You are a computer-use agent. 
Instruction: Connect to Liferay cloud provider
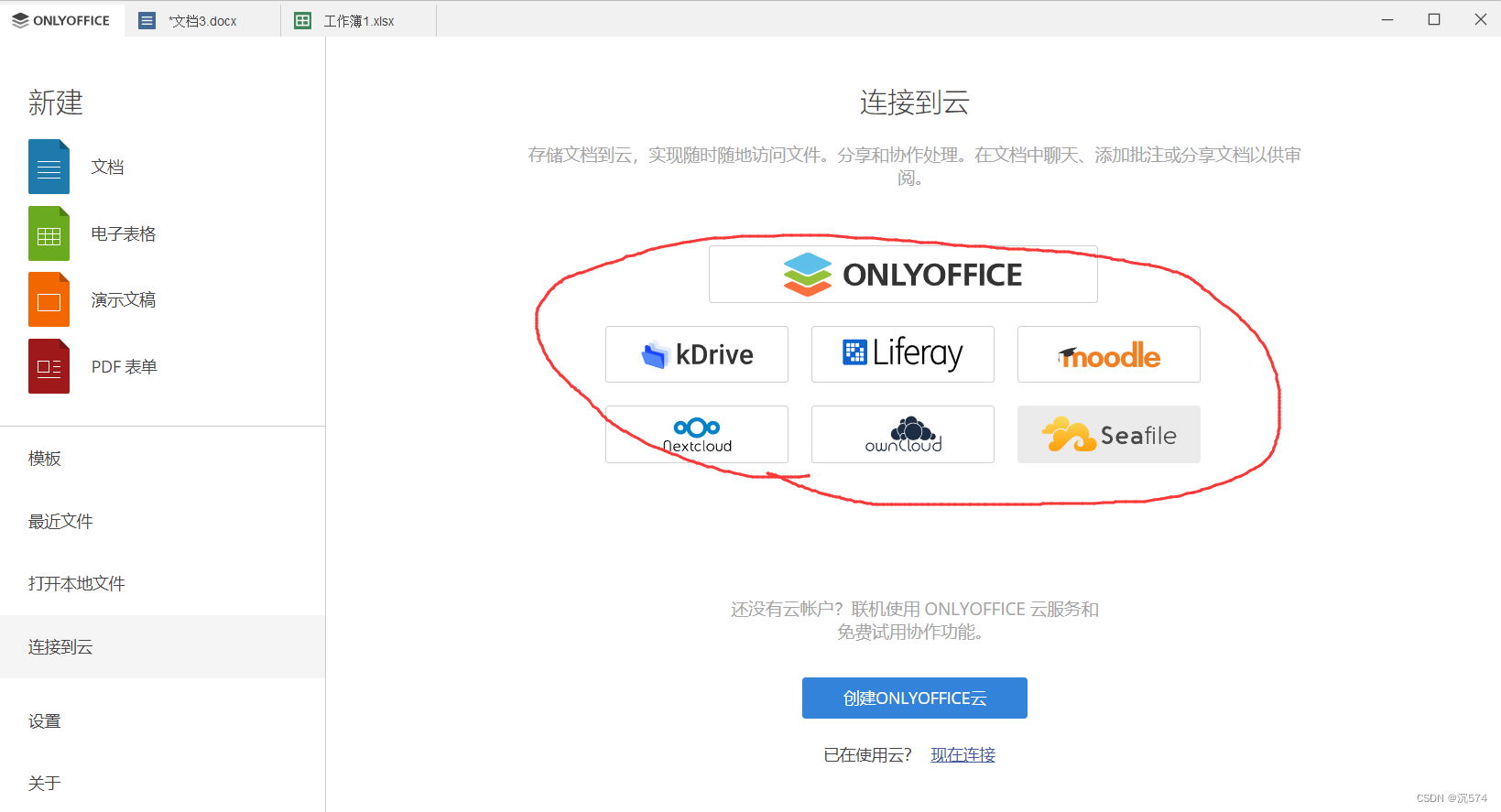[x=903, y=354]
